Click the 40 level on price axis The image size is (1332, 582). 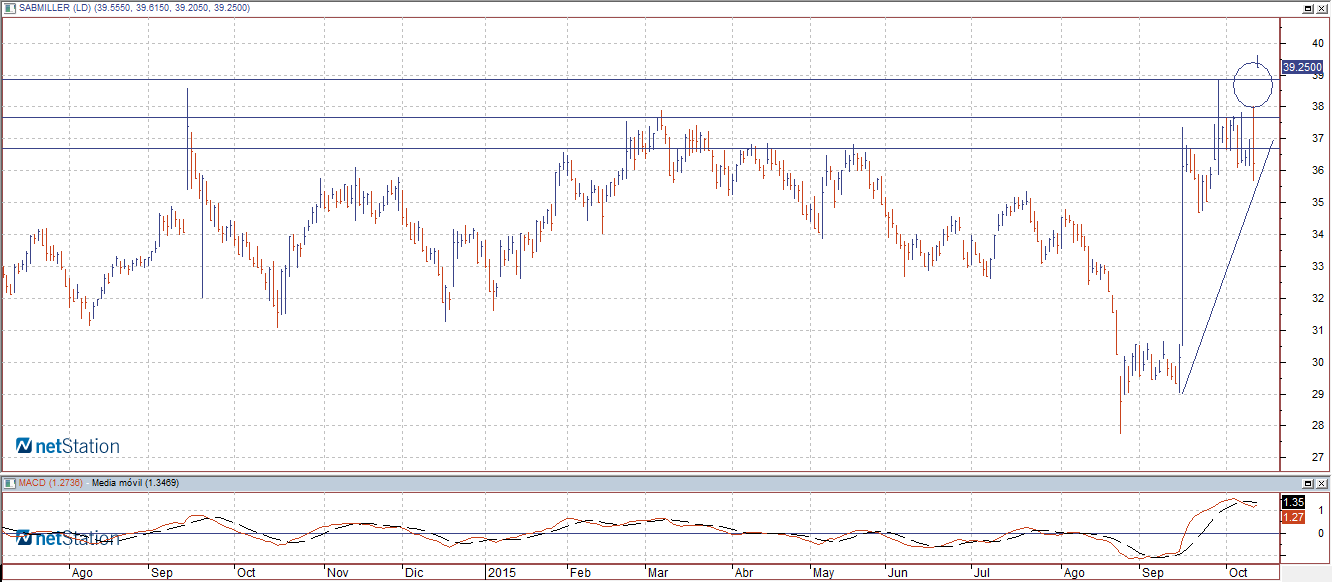[x=1317, y=42]
